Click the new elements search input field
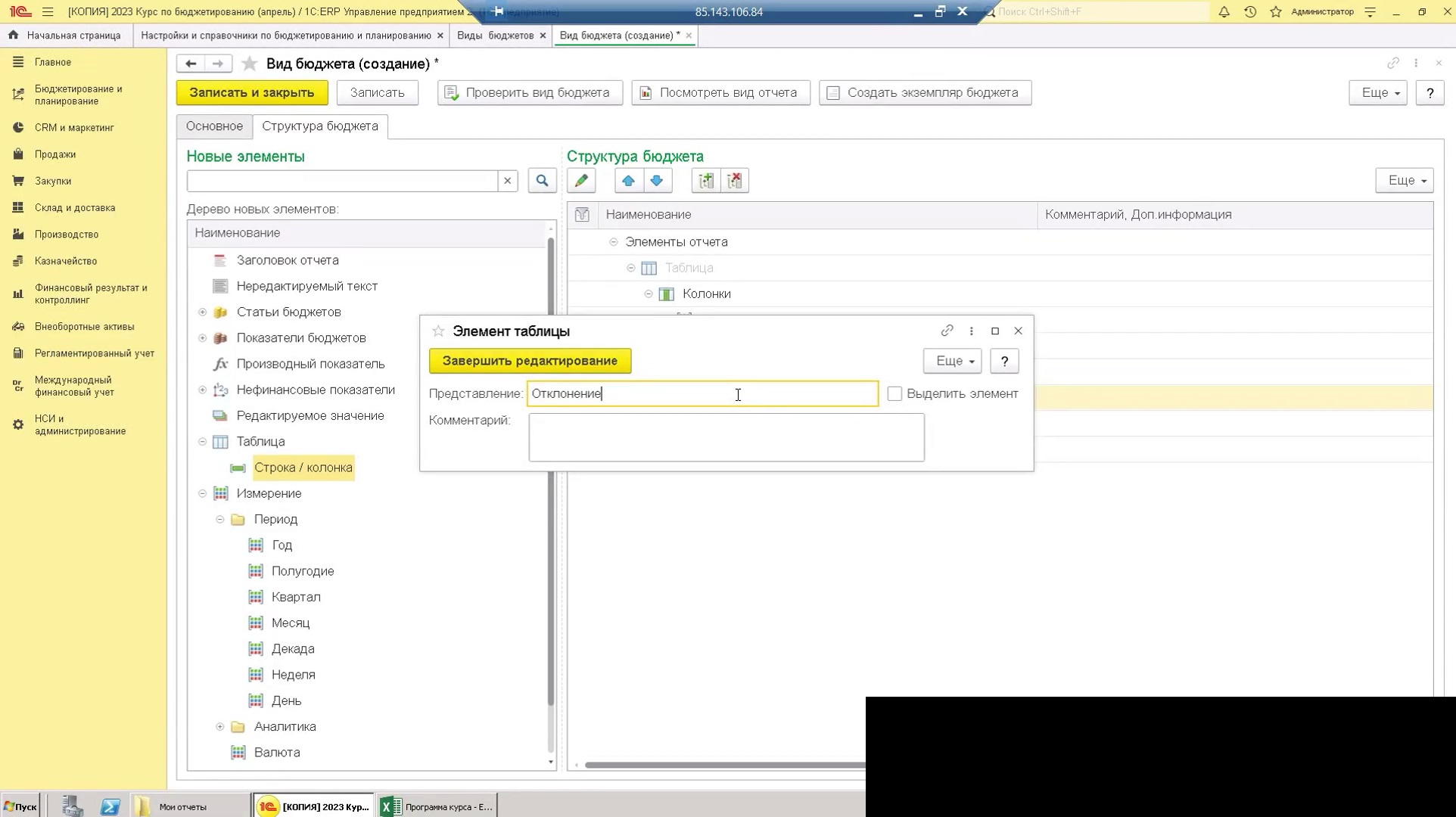The height and width of the screenshot is (817, 1456). tap(342, 181)
